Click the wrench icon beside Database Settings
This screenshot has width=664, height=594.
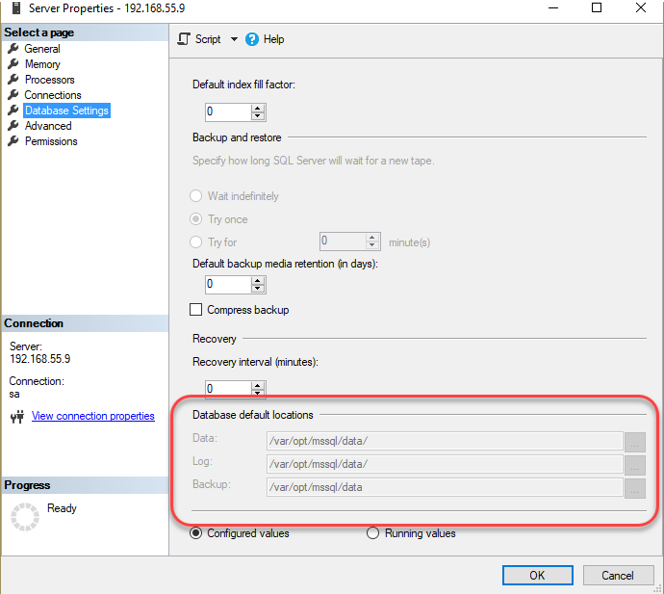point(13,110)
